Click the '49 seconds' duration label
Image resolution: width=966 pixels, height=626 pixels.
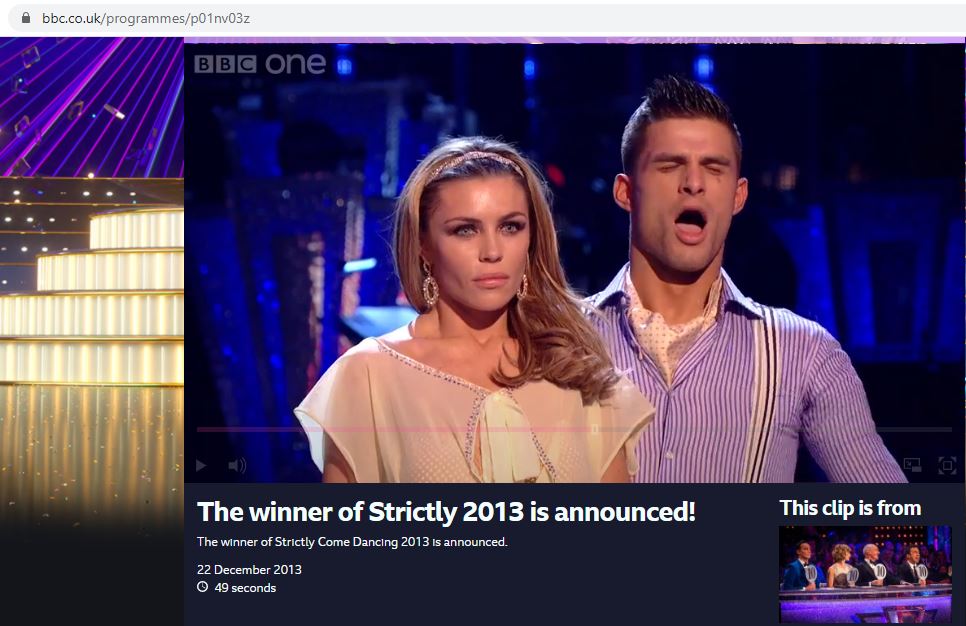point(245,588)
